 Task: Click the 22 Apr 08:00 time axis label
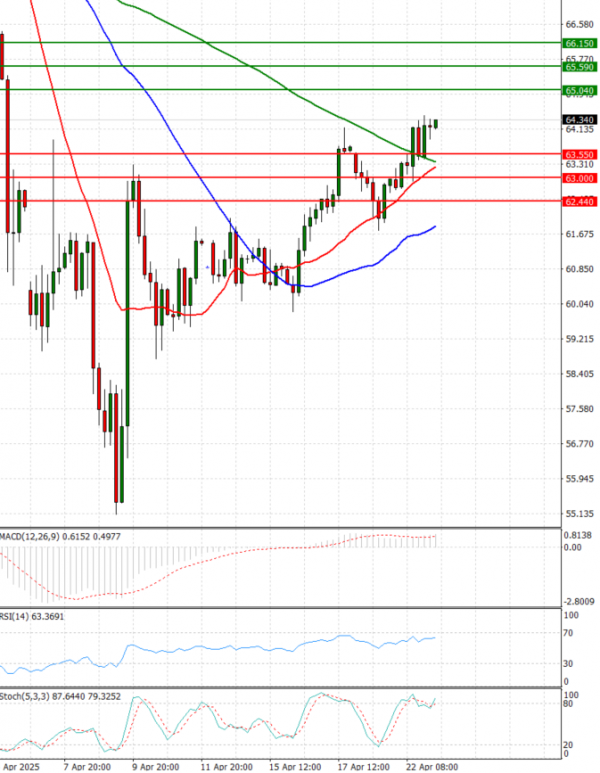click(432, 767)
